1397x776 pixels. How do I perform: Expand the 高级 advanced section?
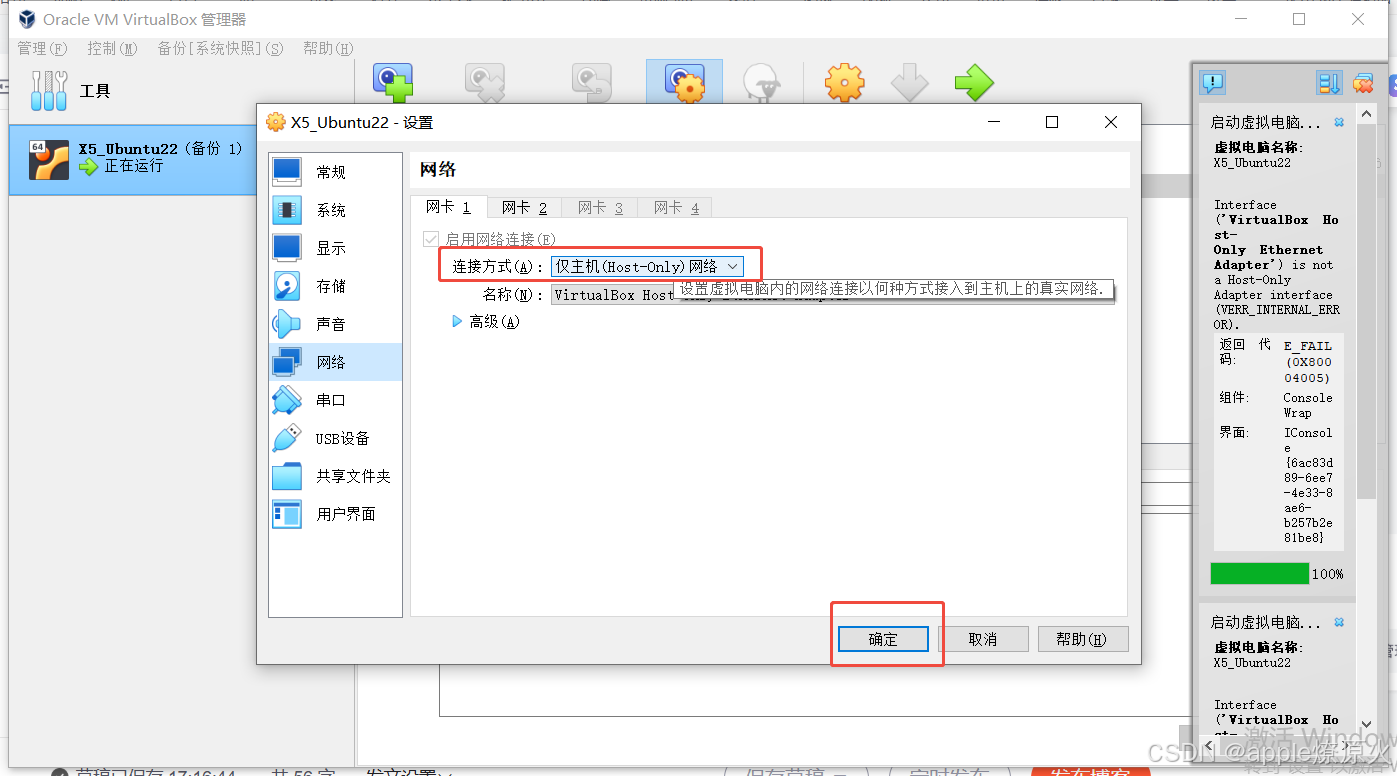486,321
